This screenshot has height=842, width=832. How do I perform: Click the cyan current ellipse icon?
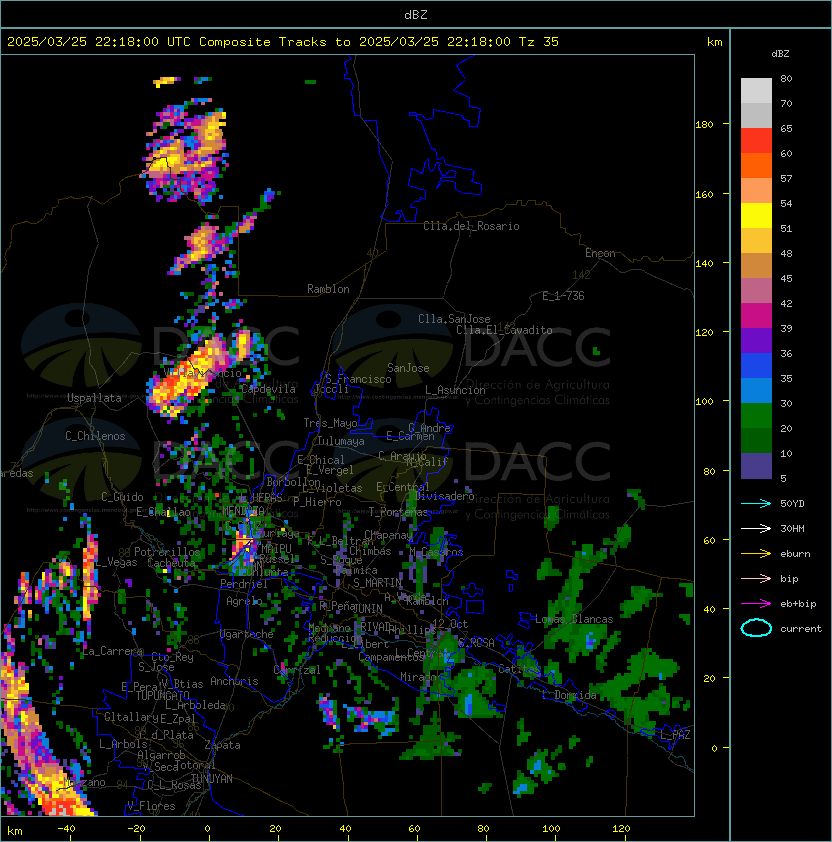[x=756, y=628]
